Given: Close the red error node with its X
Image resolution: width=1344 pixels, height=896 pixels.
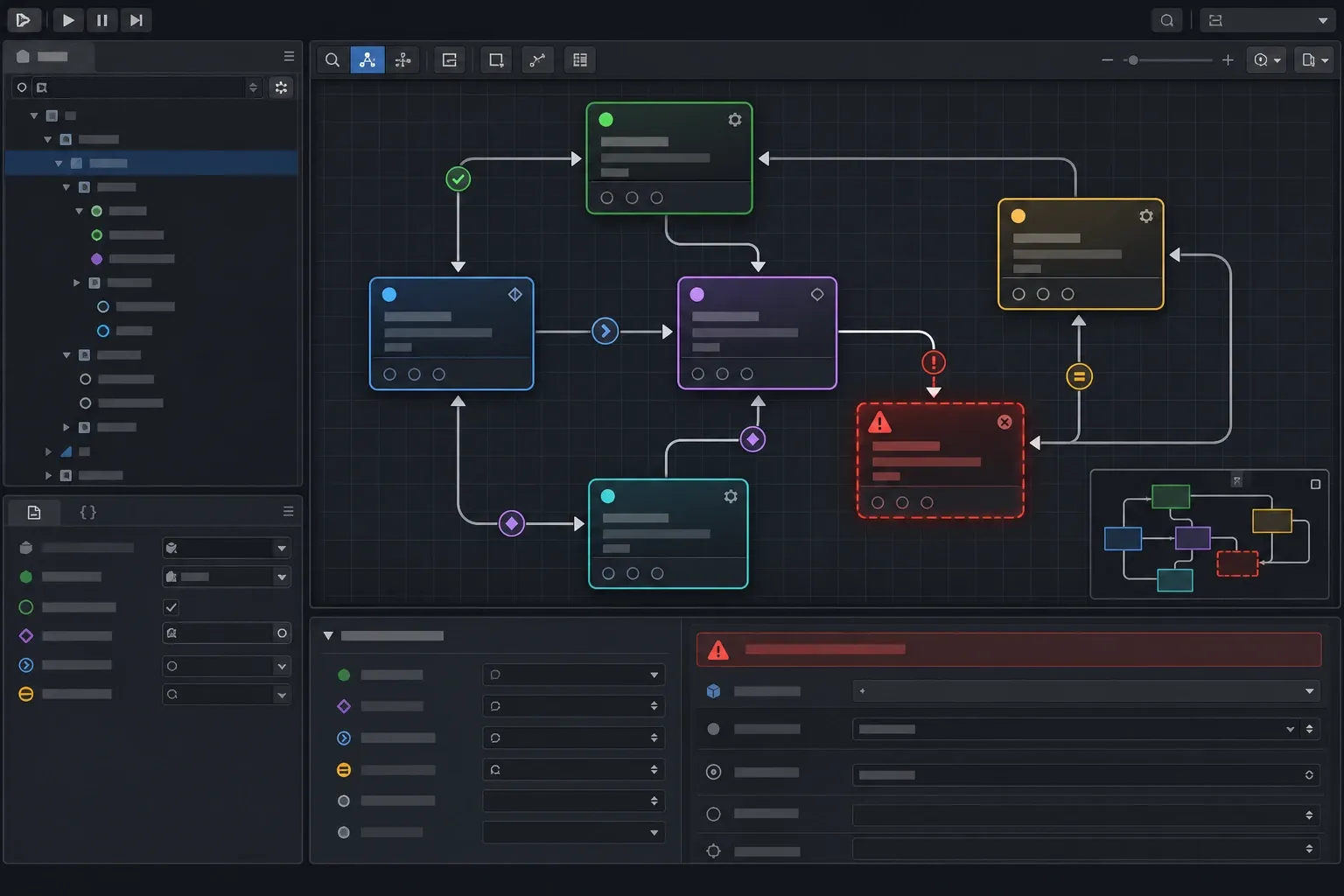Looking at the screenshot, I should (x=1004, y=422).
